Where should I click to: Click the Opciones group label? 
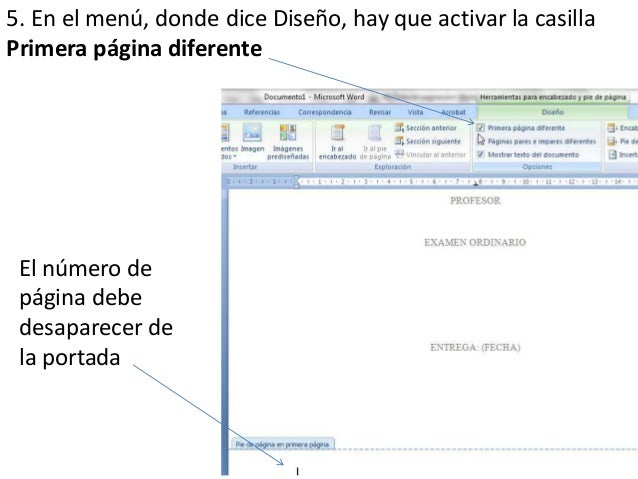(537, 166)
